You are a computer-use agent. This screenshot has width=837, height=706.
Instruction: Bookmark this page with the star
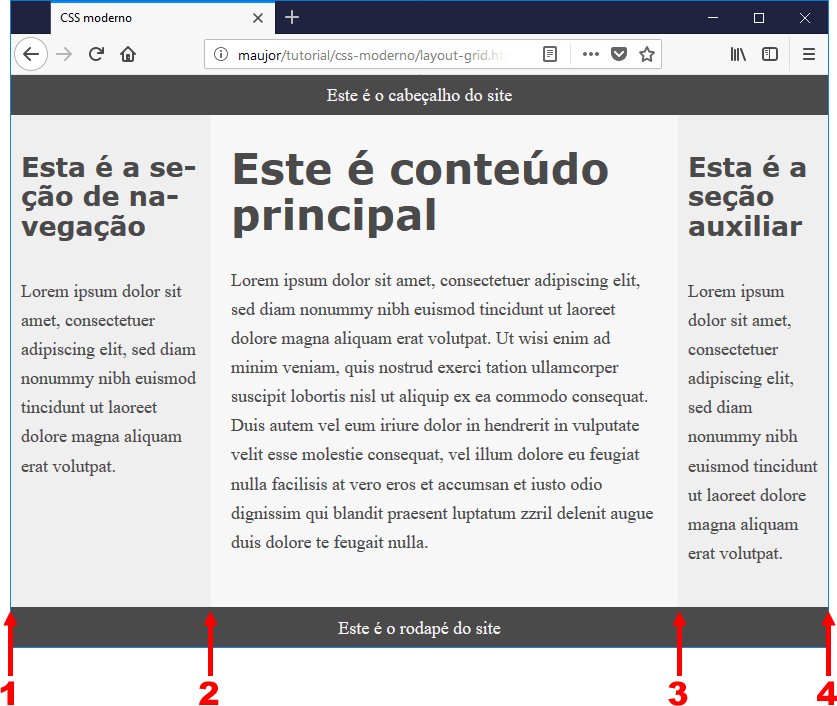647,54
